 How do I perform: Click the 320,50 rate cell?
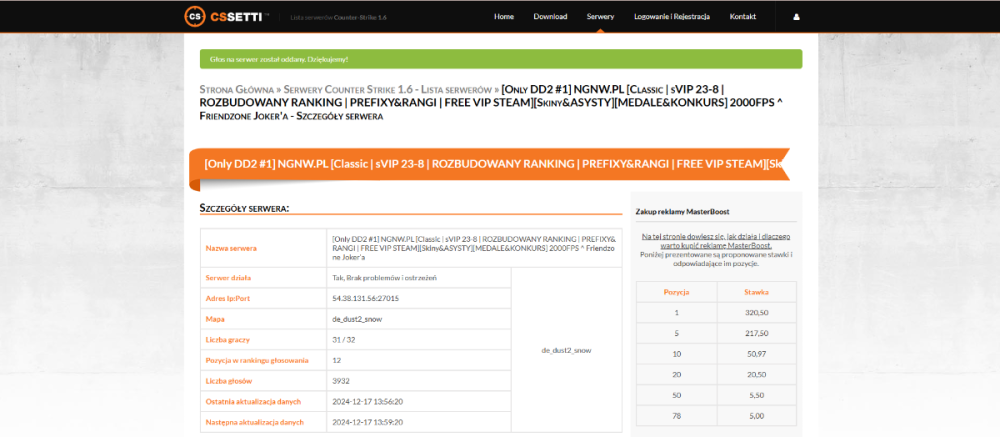coord(756,313)
